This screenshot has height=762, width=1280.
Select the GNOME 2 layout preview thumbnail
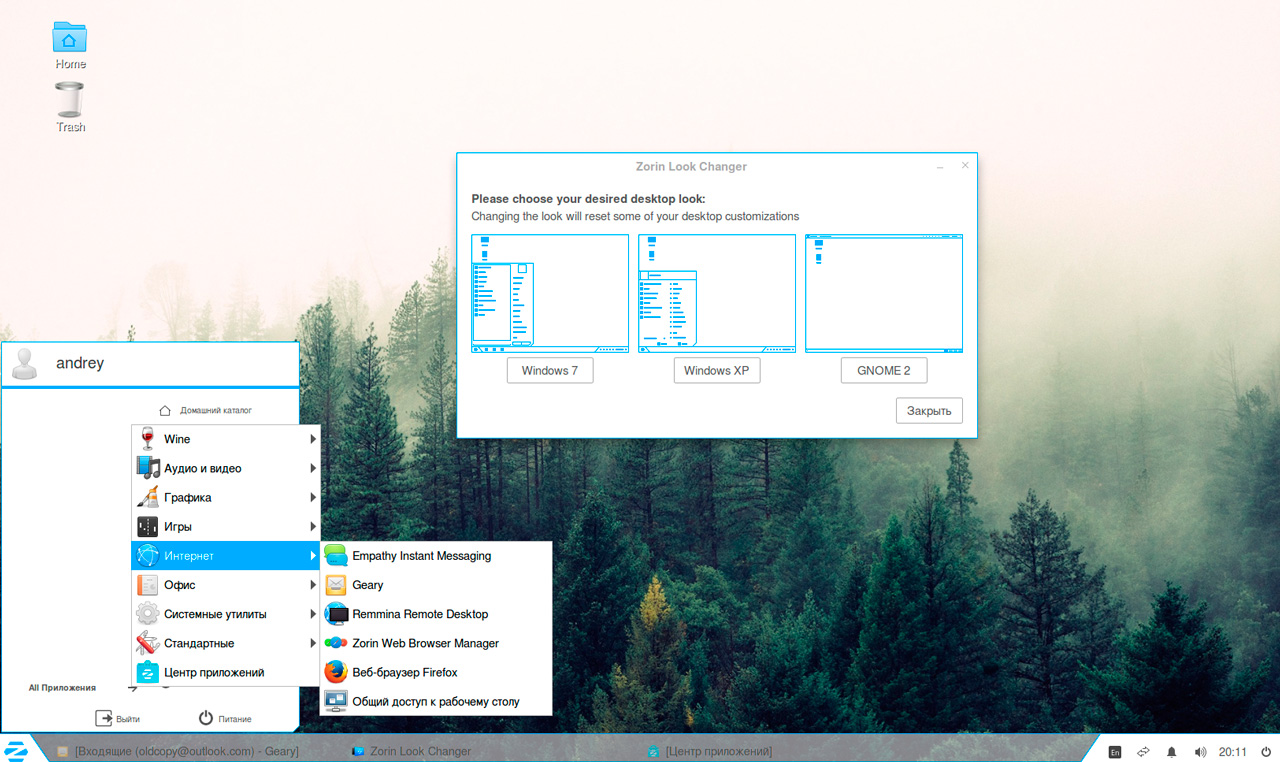[884, 294]
